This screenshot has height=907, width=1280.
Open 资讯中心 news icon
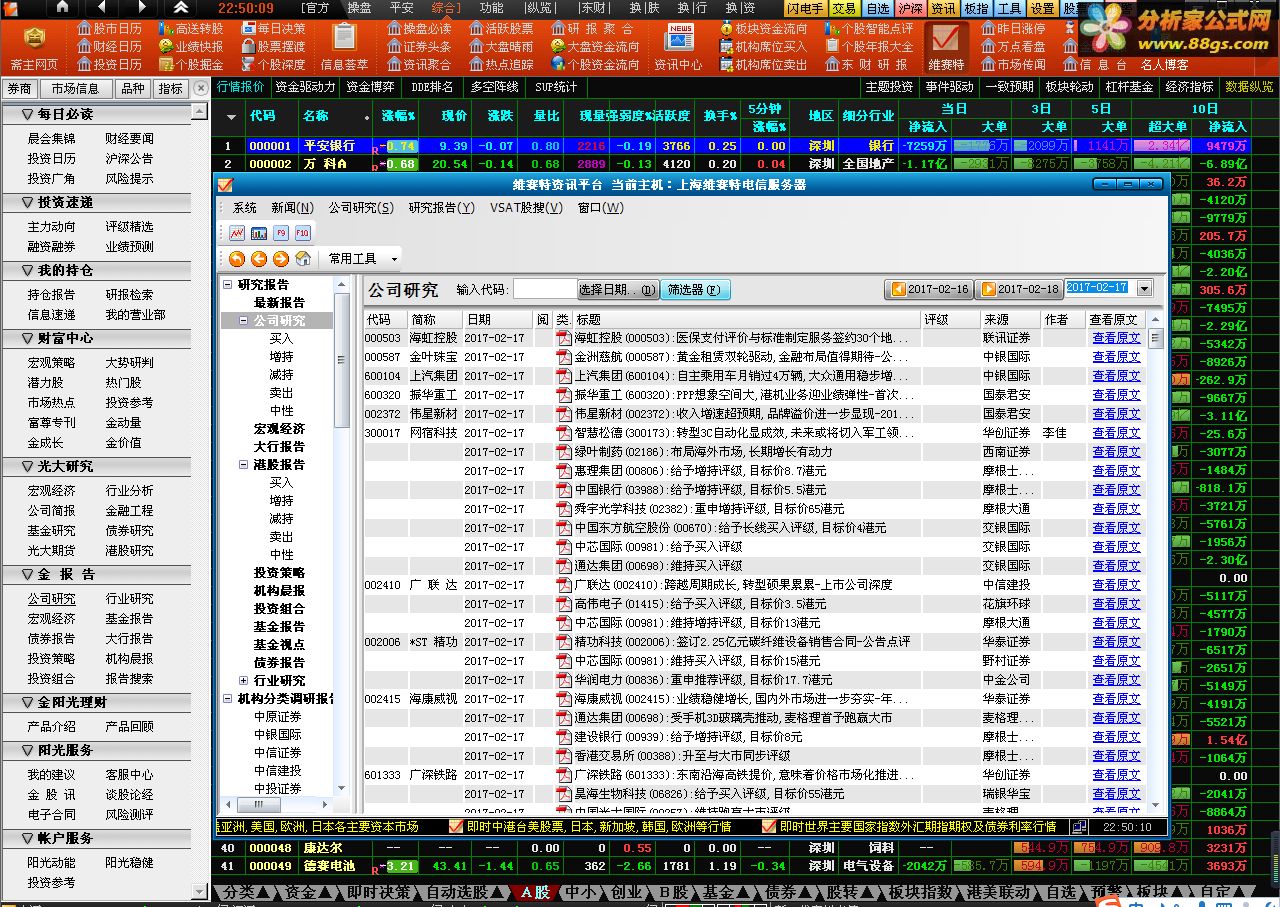[679, 37]
